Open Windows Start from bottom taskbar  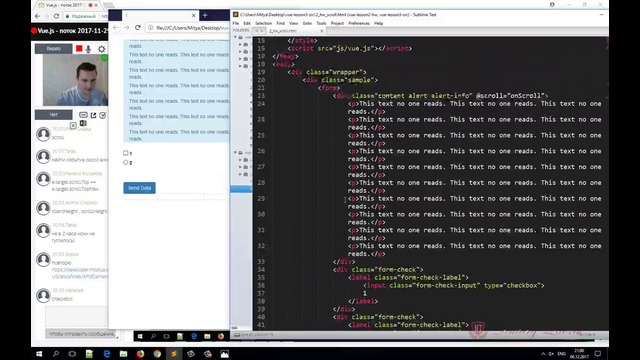pos(39,354)
